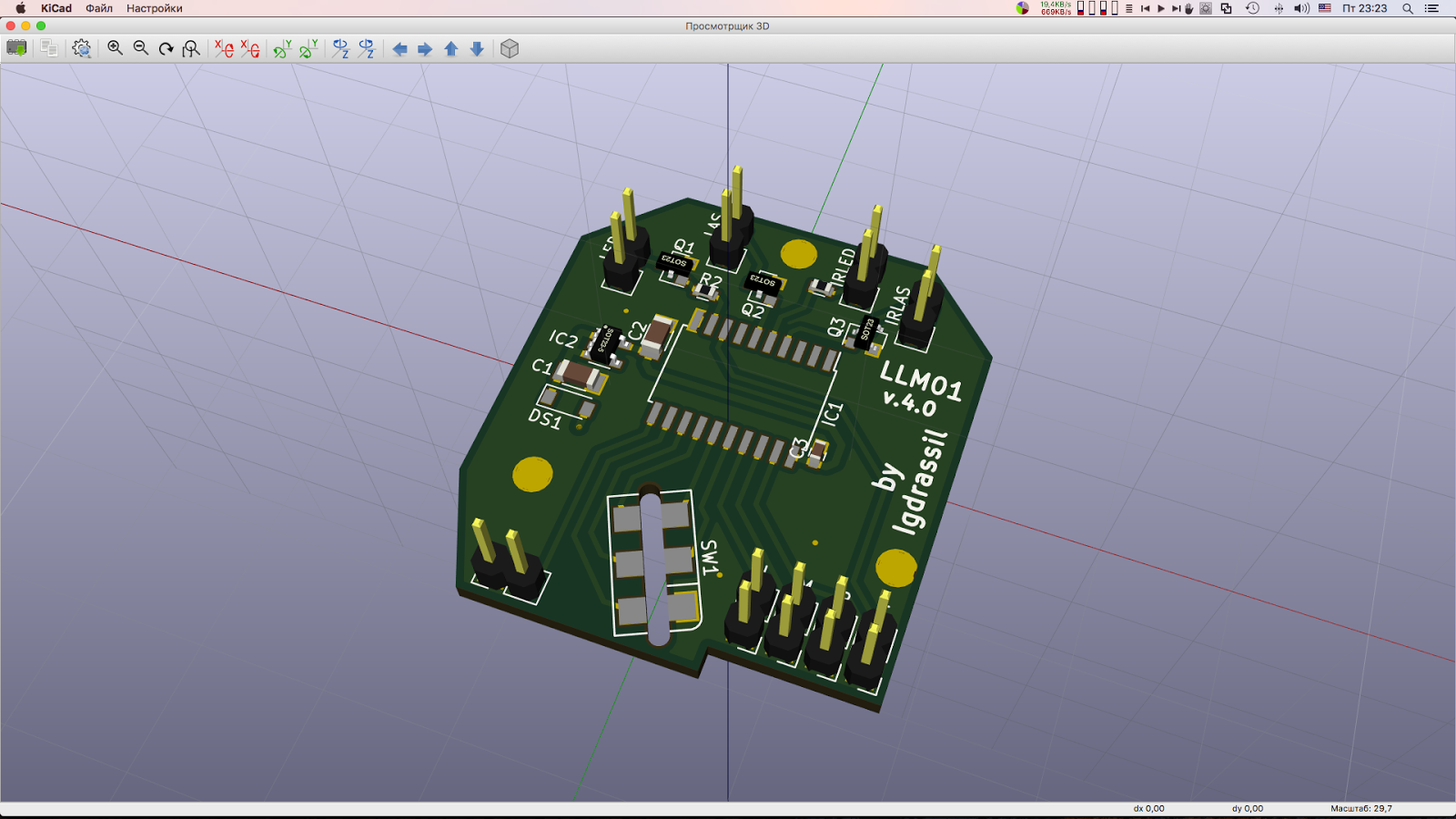
Task: Open the Apple menu
Action: [20, 8]
